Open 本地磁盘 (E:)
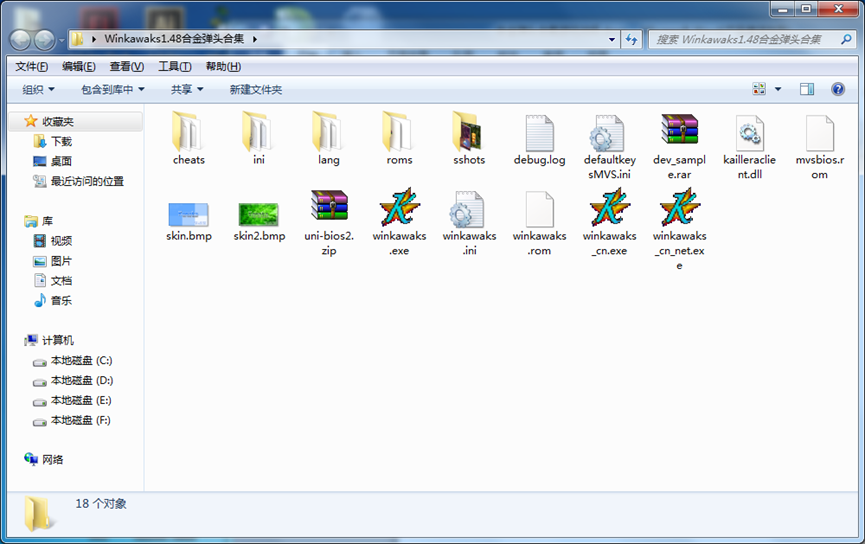This screenshot has height=544, width=865. click(81, 400)
